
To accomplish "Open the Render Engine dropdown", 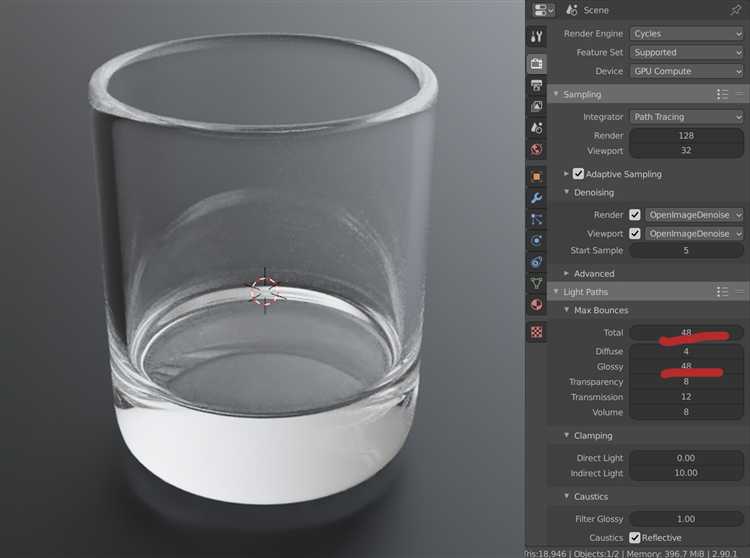I will (x=686, y=33).
